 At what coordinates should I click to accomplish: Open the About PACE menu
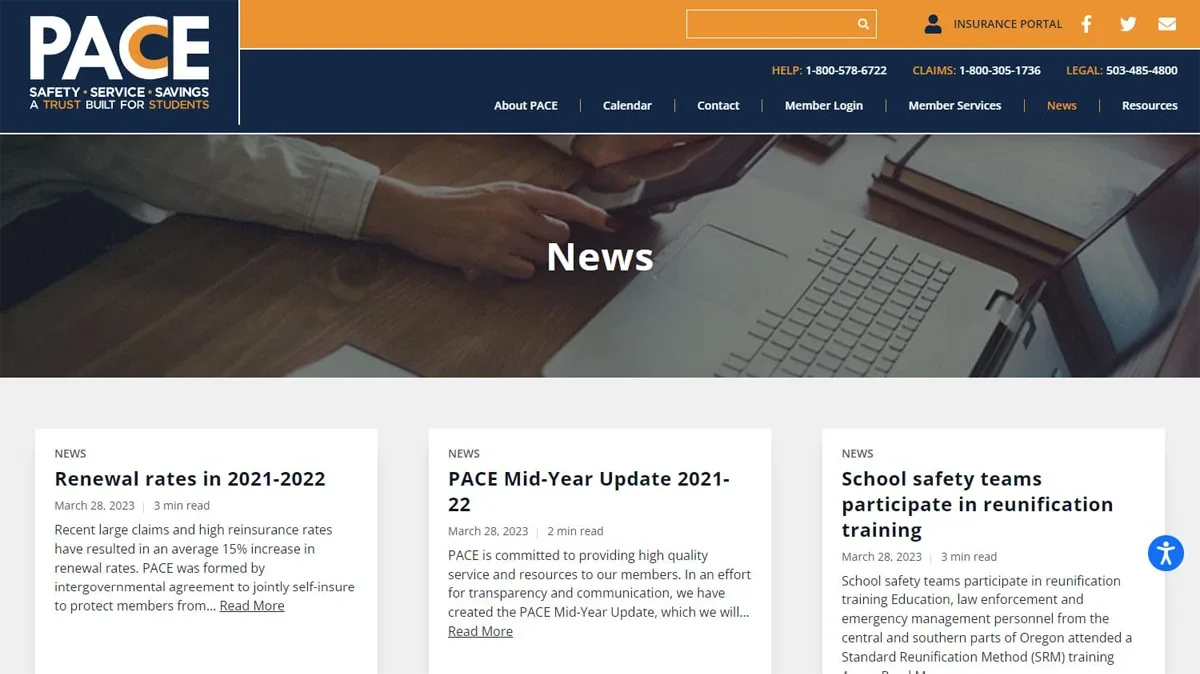(x=526, y=105)
